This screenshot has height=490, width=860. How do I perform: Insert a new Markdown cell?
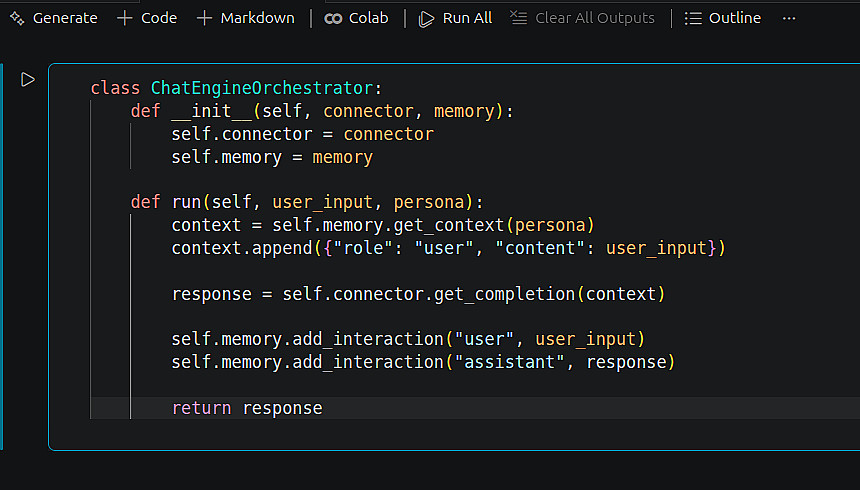tap(246, 18)
